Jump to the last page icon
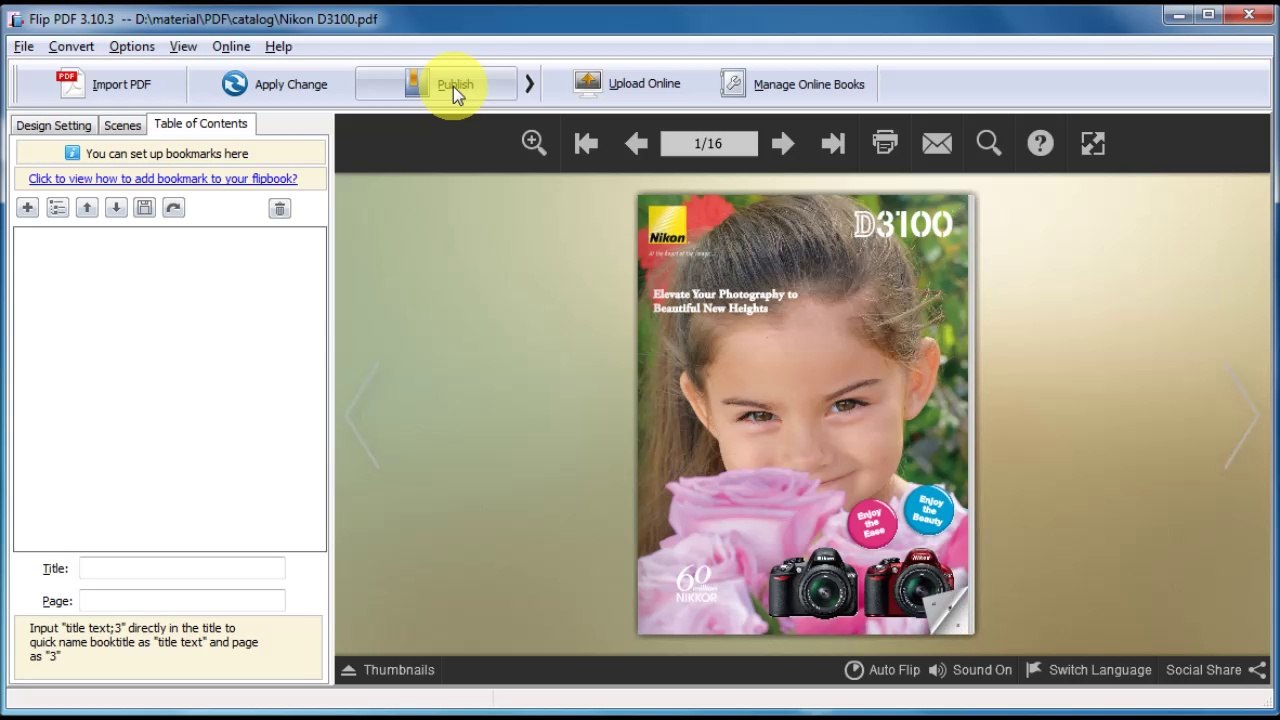The width and height of the screenshot is (1280, 720). pyautogui.click(x=833, y=144)
